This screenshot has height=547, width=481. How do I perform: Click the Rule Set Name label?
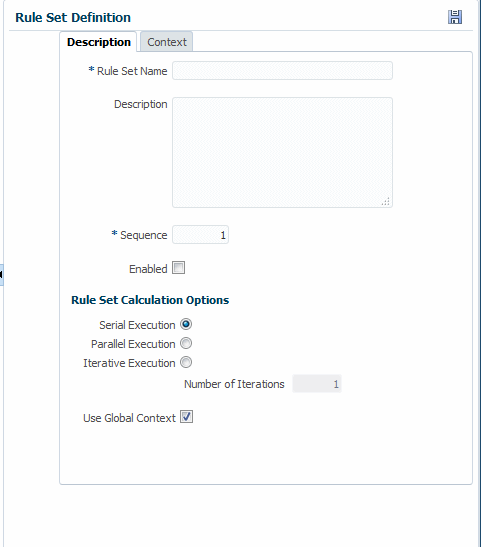(x=132, y=71)
